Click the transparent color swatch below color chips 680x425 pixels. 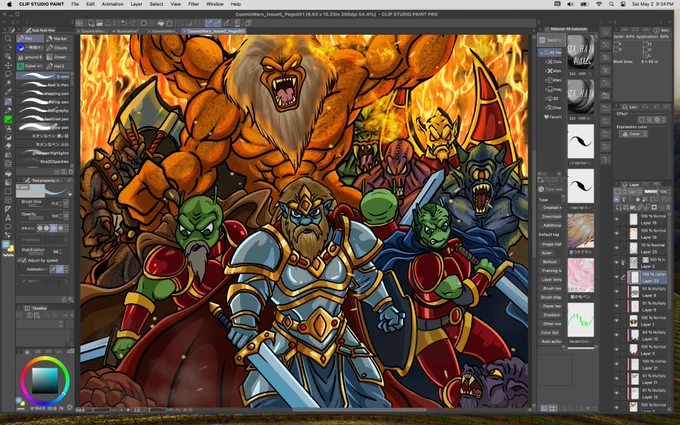click(x=8, y=256)
